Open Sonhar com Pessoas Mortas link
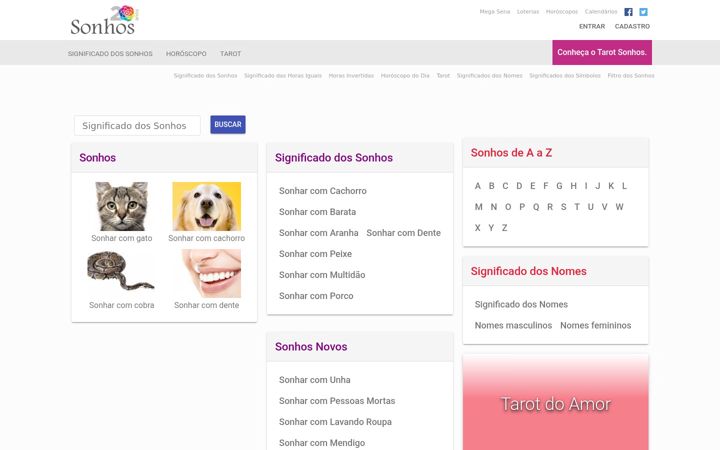The width and height of the screenshot is (720, 450). pyautogui.click(x=337, y=401)
